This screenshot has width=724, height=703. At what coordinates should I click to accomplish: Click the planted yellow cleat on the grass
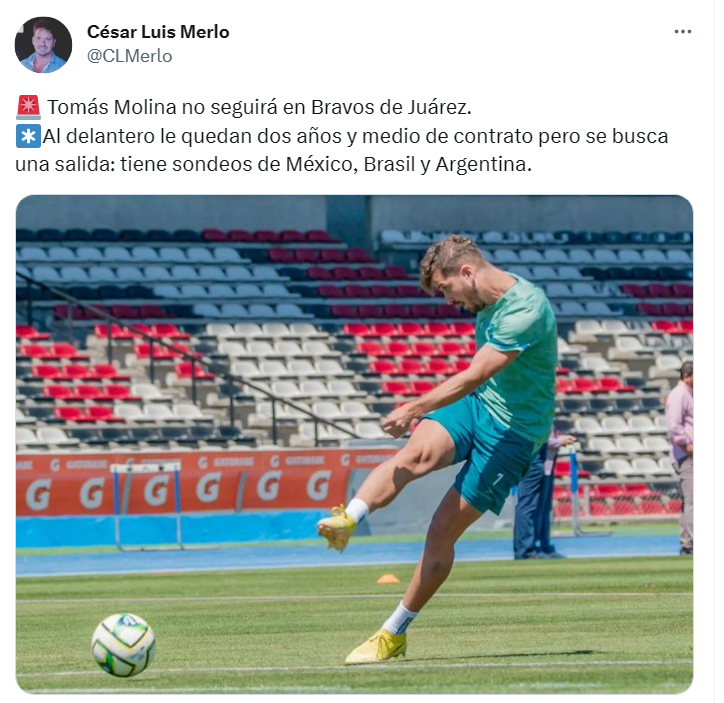click(376, 646)
